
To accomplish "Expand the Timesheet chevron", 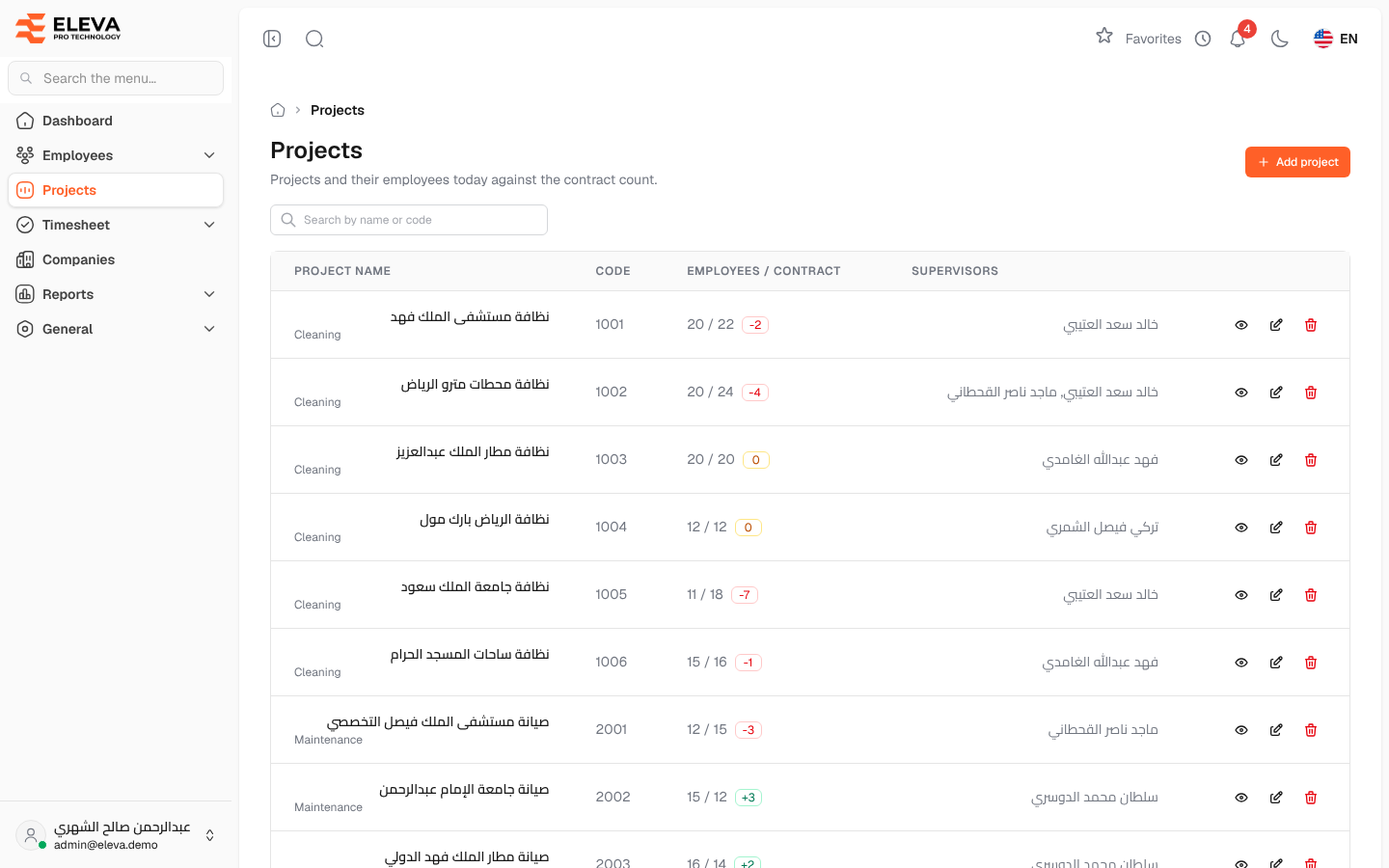I will click(209, 225).
